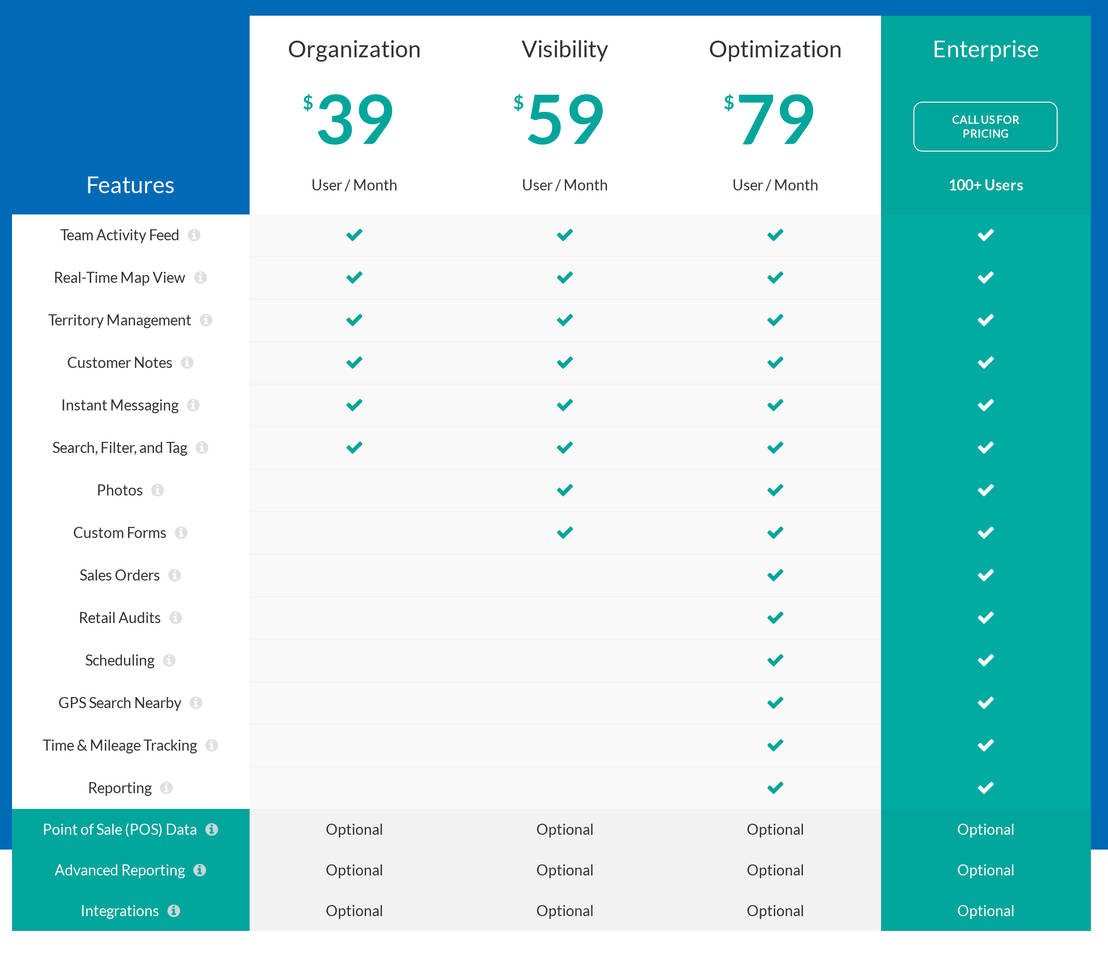Click the Photos feature label
The image size is (1108, 954).
click(x=119, y=490)
